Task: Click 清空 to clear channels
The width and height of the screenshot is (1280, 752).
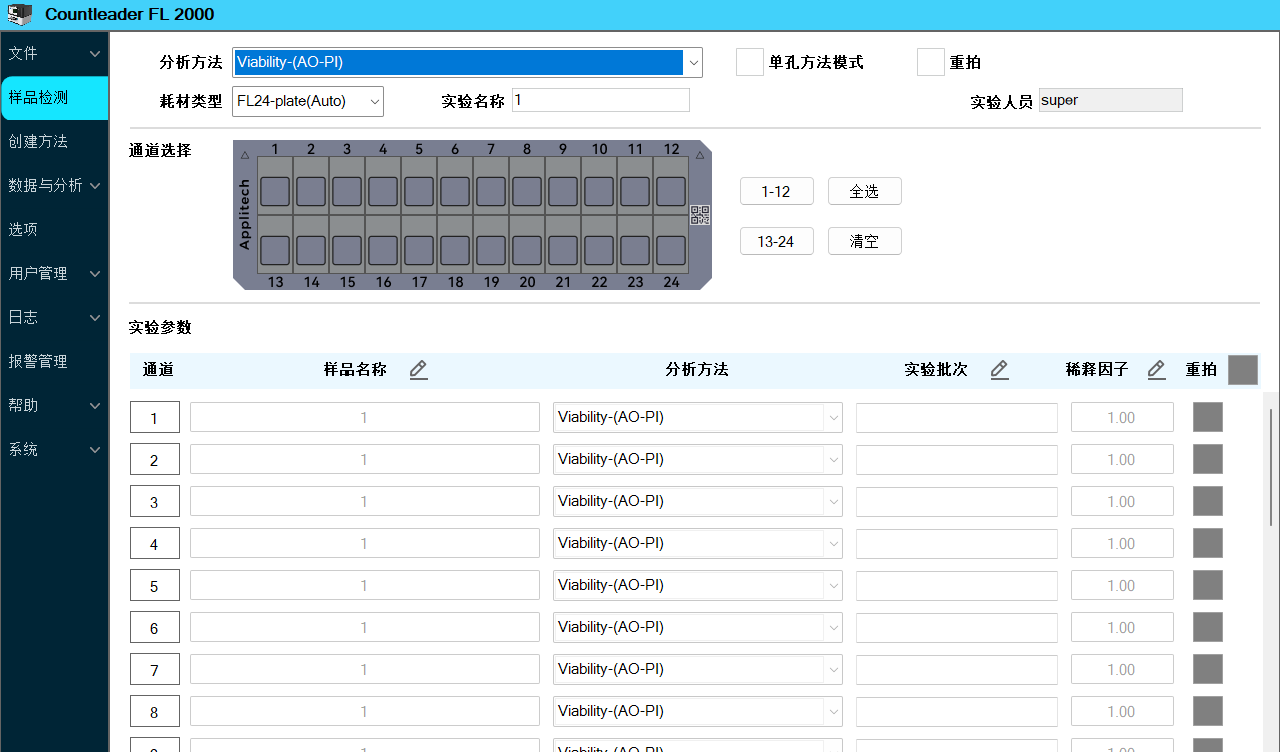Action: tap(865, 241)
